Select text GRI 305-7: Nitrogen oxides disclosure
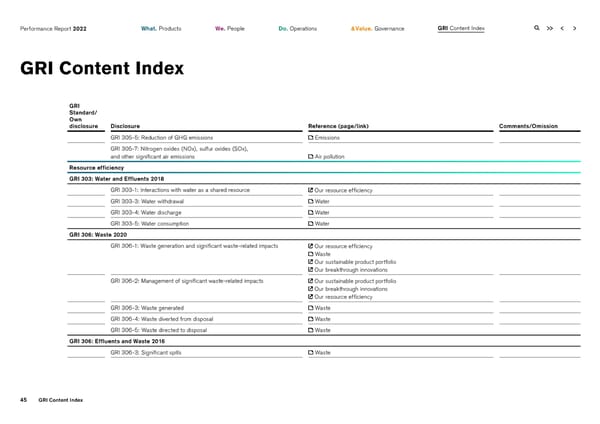The height and width of the screenshot is (424, 600). click(x=179, y=153)
